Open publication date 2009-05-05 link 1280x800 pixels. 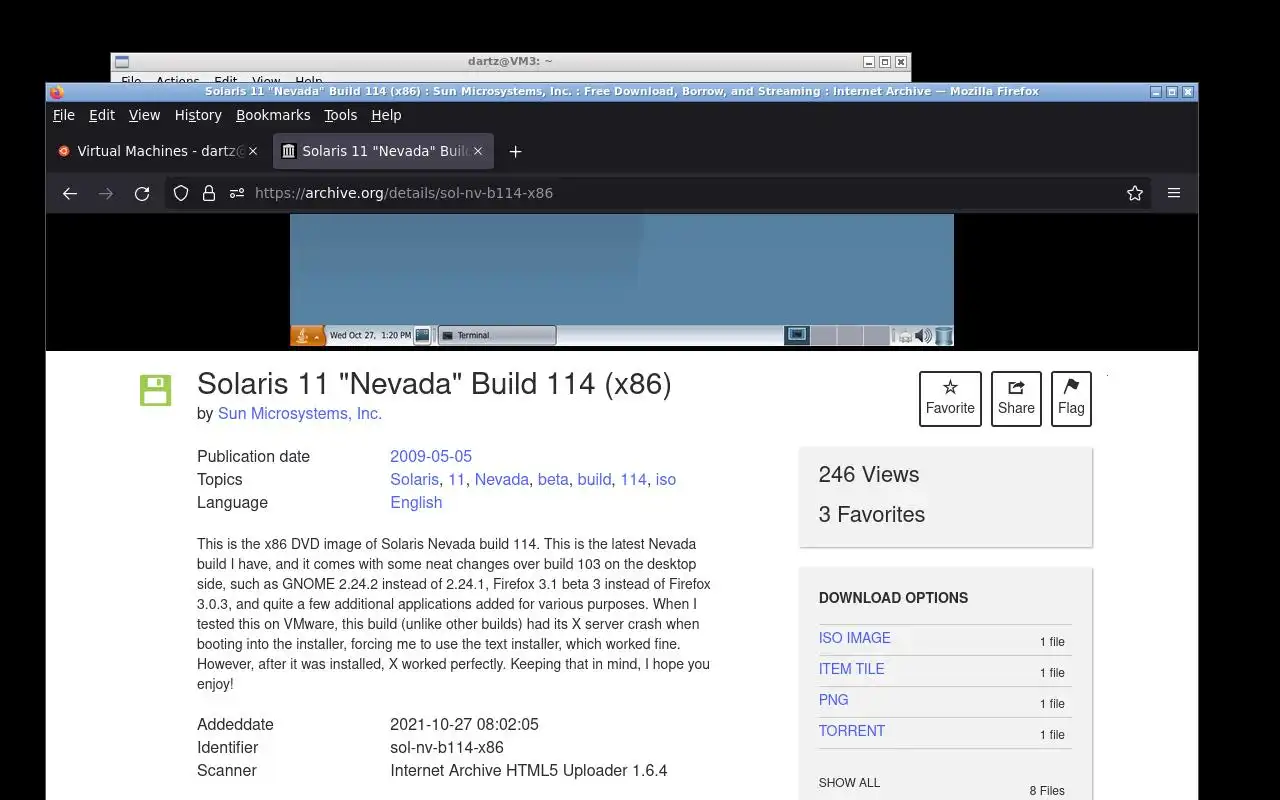(431, 456)
